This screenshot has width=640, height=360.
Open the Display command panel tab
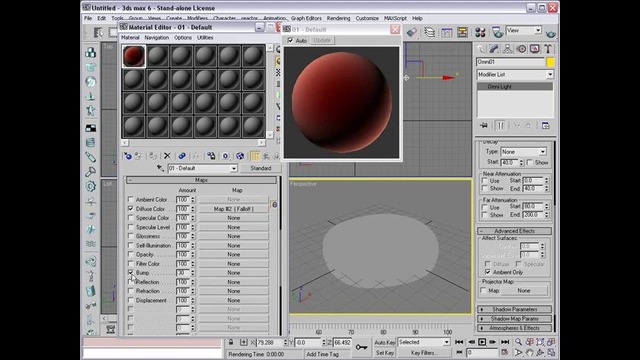coord(534,49)
